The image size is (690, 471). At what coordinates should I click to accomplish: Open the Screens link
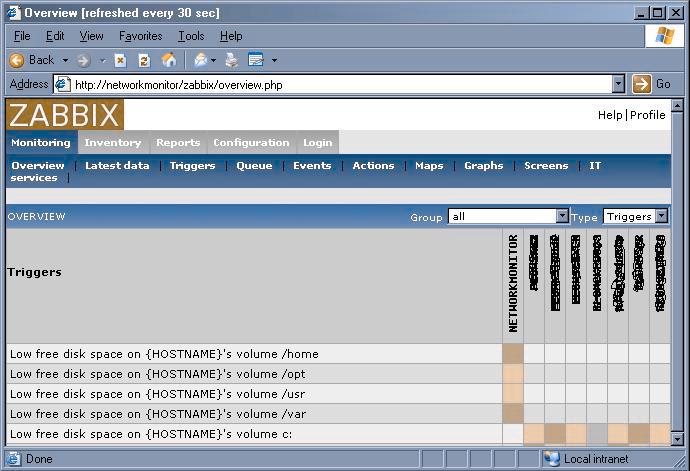coord(546,166)
